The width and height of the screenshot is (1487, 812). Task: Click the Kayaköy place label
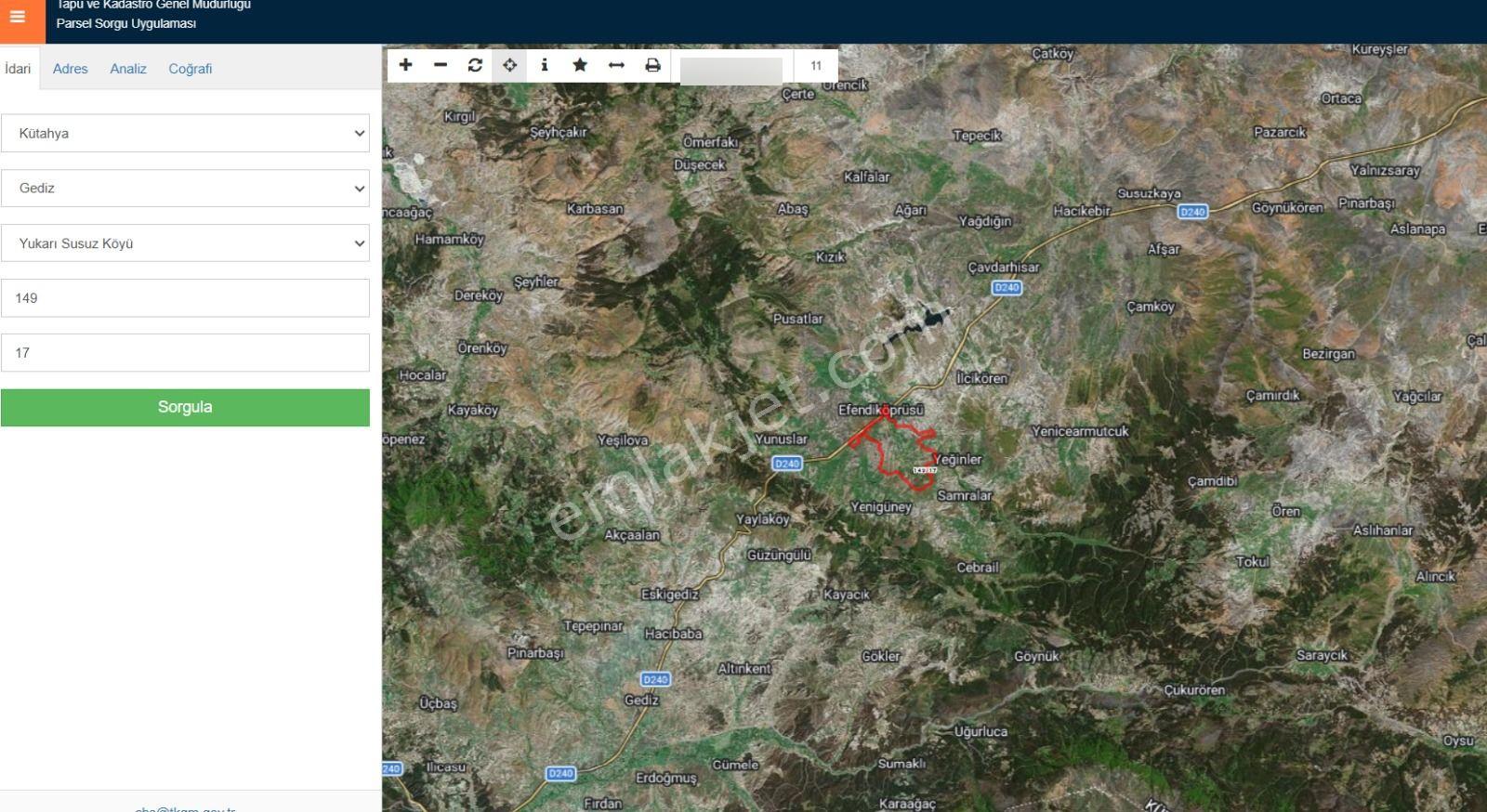click(x=473, y=411)
